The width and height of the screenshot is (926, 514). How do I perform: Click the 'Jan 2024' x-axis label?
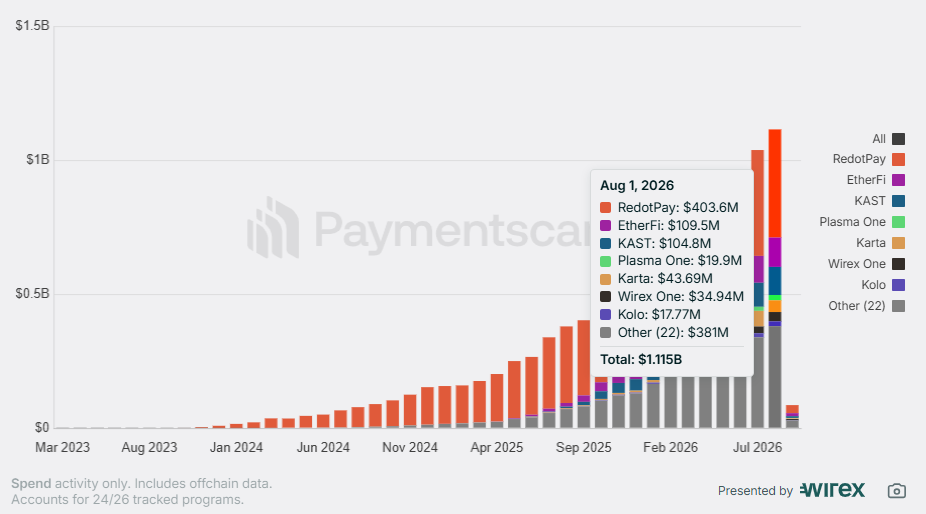click(236, 448)
